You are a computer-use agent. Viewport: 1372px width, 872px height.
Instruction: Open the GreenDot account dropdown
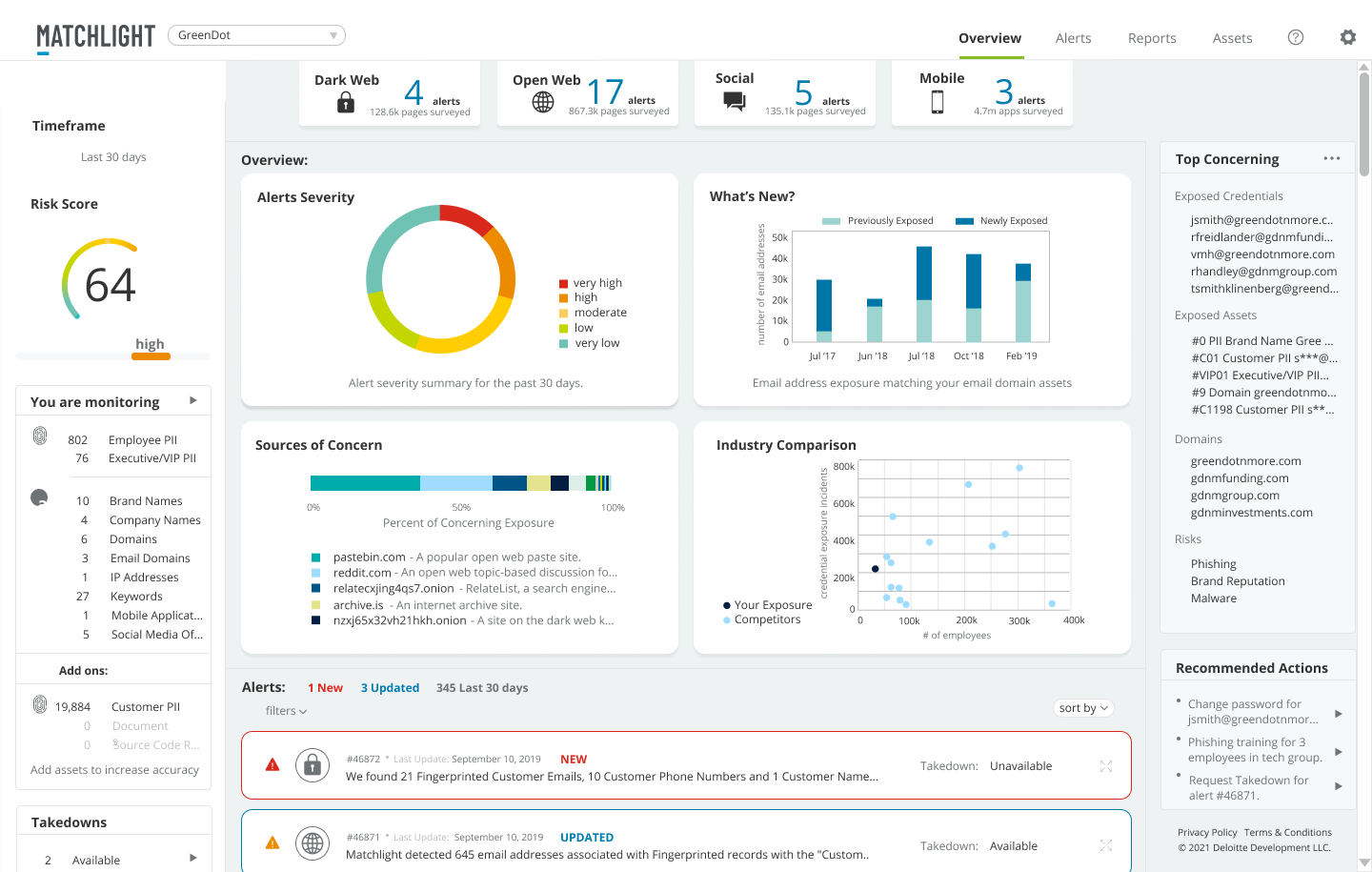256,35
